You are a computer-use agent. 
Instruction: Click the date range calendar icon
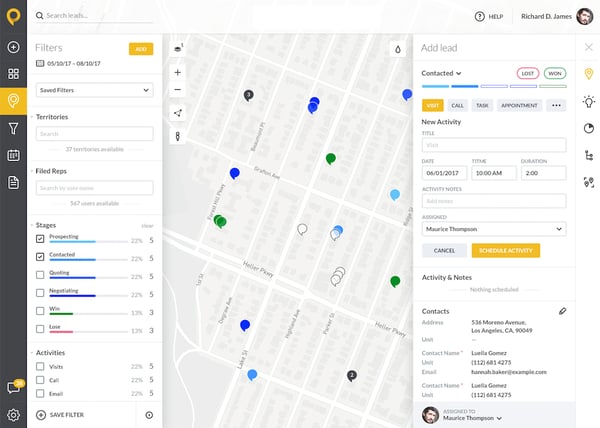(x=40, y=63)
